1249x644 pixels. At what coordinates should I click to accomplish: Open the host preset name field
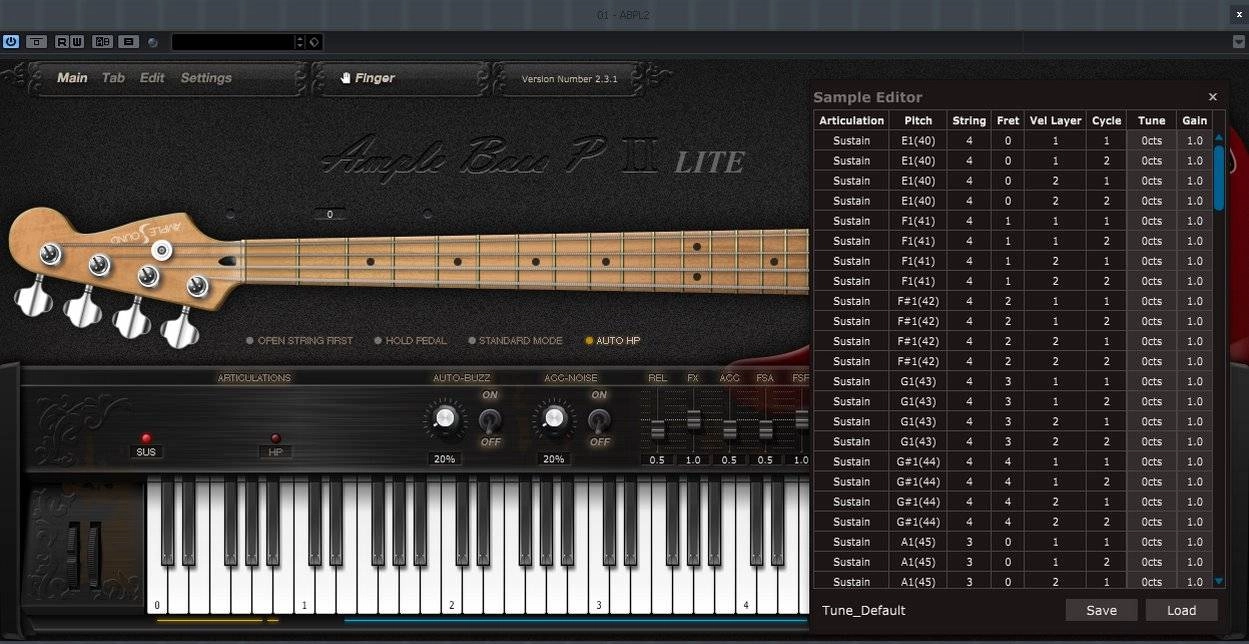click(x=232, y=42)
